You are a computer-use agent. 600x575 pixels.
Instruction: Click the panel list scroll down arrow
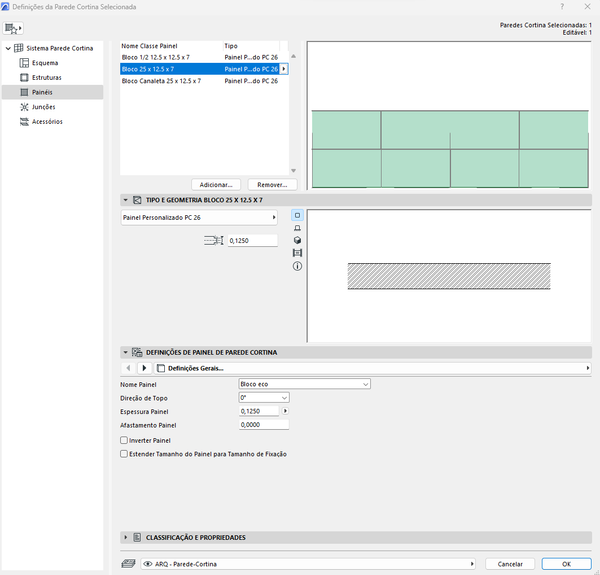click(293, 171)
